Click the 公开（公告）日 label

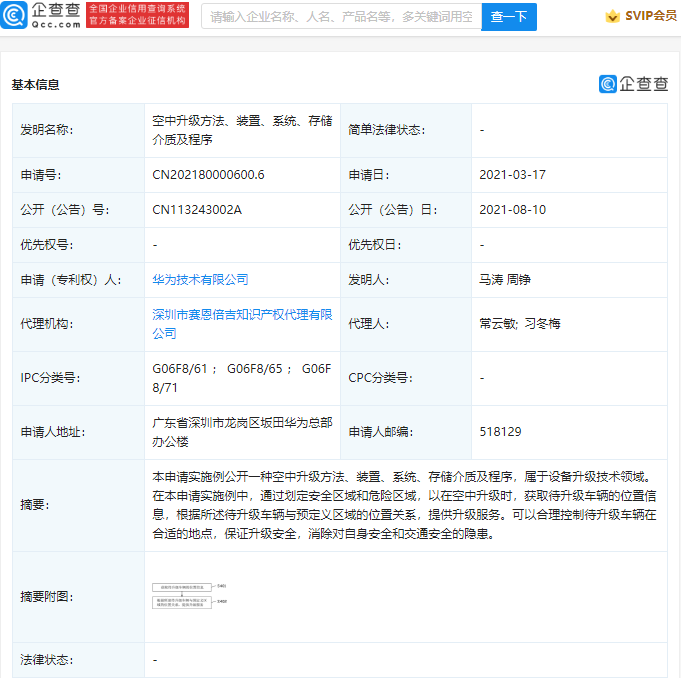(393, 210)
